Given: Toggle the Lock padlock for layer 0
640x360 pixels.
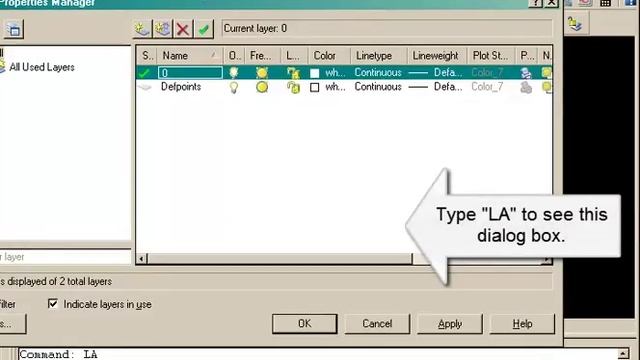Looking at the screenshot, I should (x=293, y=73).
